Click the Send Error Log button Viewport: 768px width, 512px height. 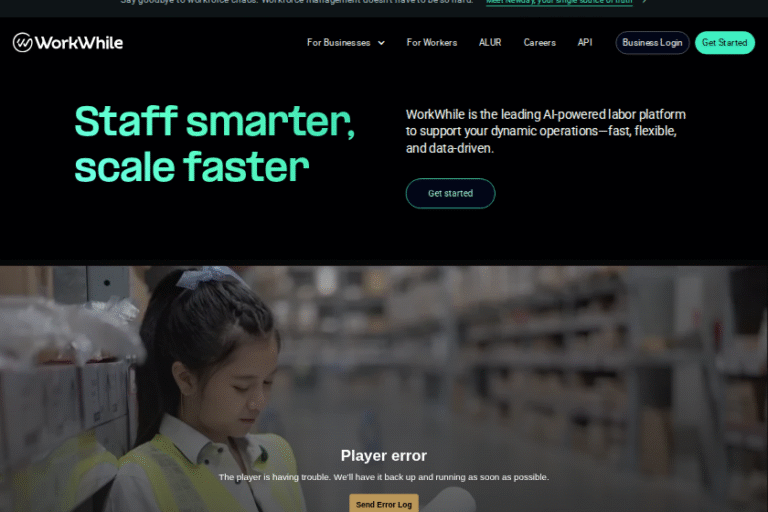click(384, 504)
